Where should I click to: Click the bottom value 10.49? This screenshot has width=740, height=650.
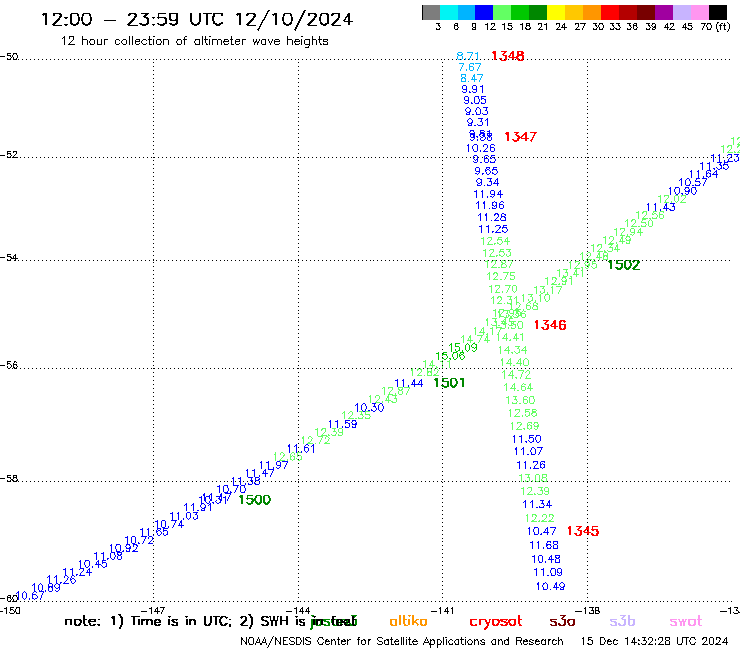(x=550, y=586)
